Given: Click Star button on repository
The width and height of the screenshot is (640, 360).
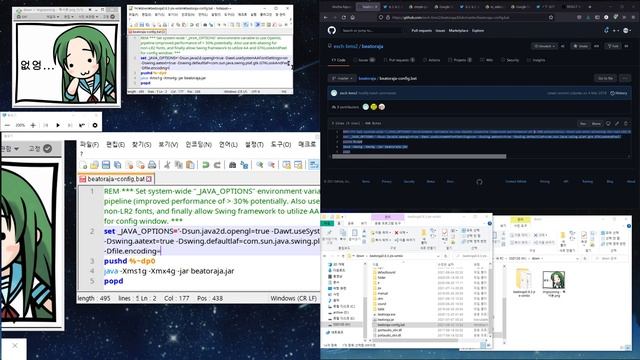Looking at the screenshot, I should [580, 46].
